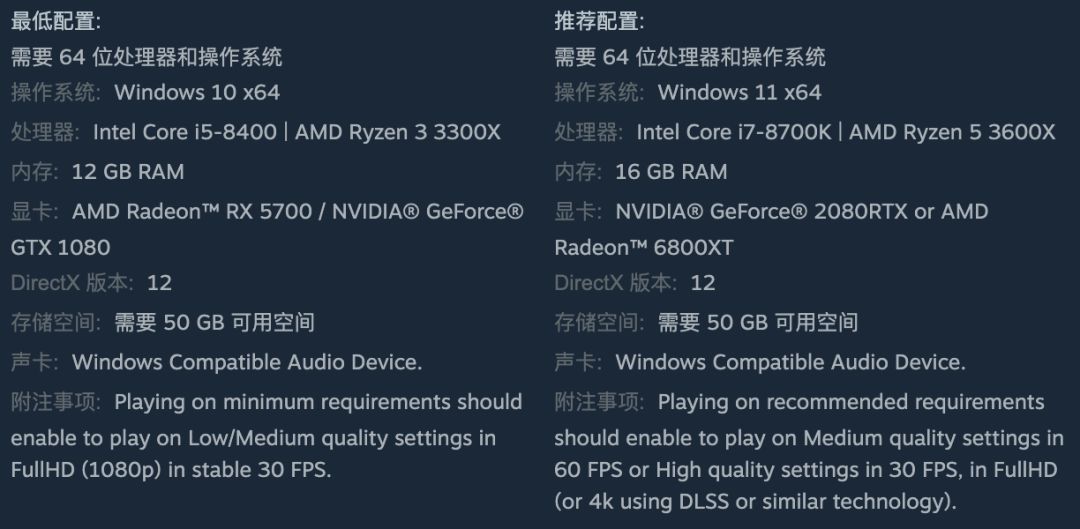The height and width of the screenshot is (529, 1080).
Task: Select the 12 GB RAM memory value
Action: click(x=128, y=172)
